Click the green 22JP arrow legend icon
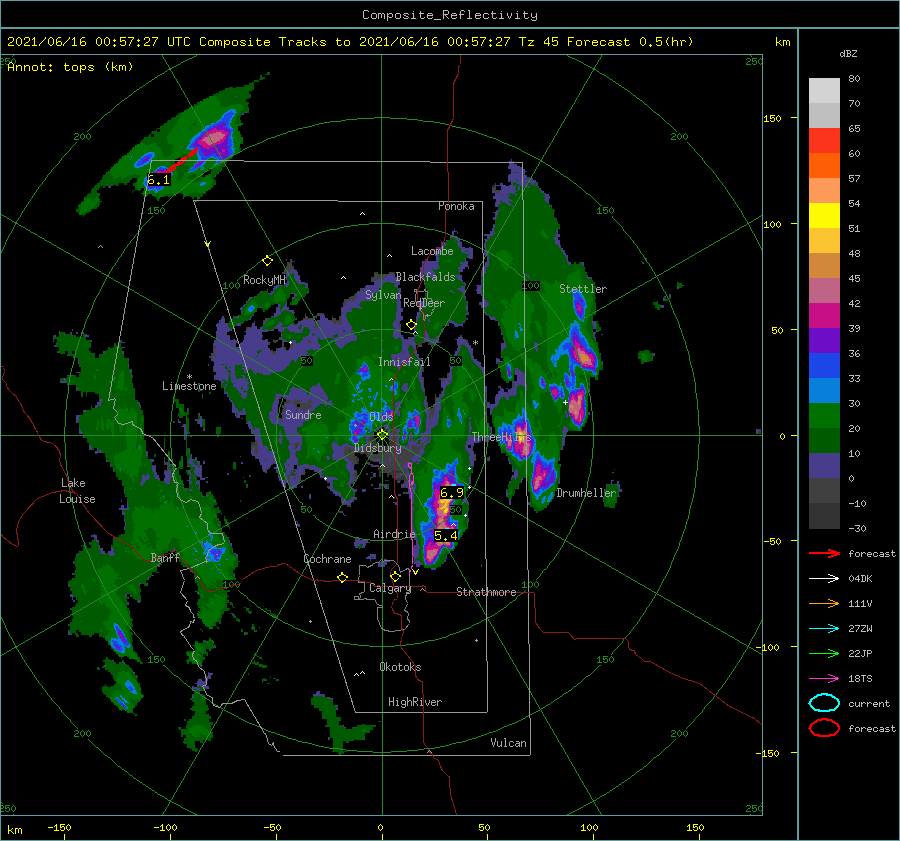Image resolution: width=900 pixels, height=841 pixels. 824,653
